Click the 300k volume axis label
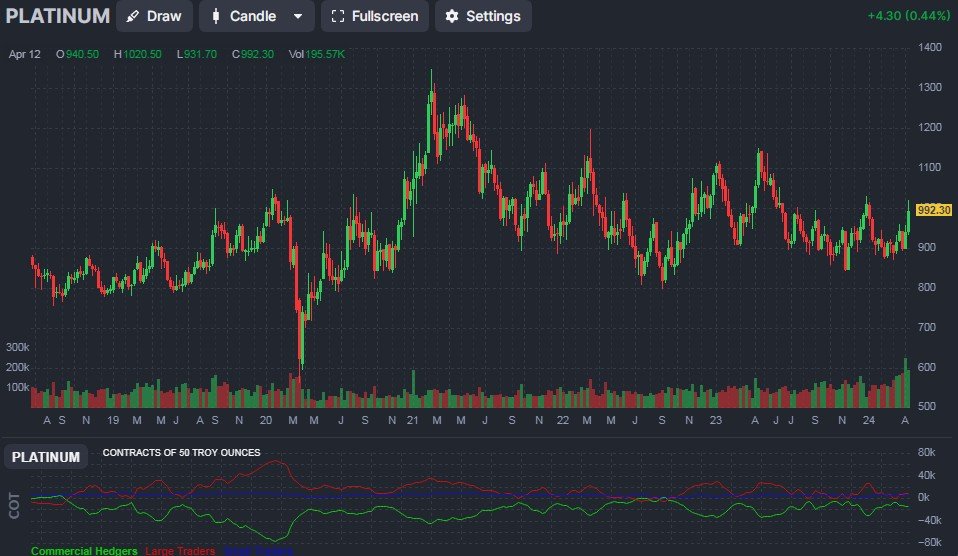Image resolution: width=958 pixels, height=556 pixels. coord(17,347)
